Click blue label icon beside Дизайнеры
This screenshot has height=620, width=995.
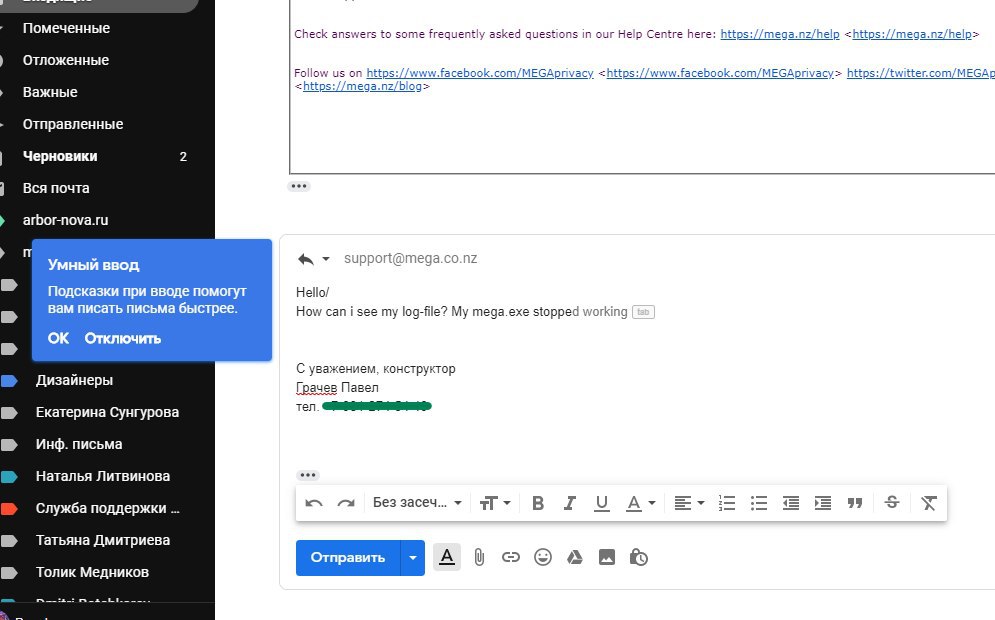tap(9, 381)
